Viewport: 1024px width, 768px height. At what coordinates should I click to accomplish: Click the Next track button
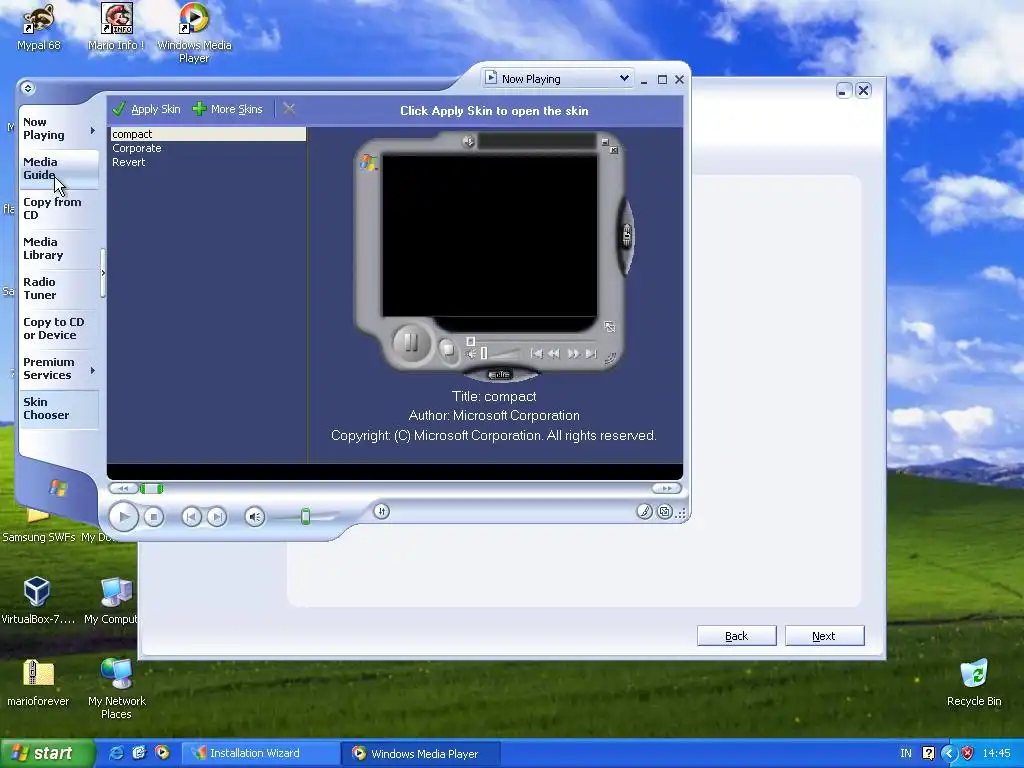[216, 517]
